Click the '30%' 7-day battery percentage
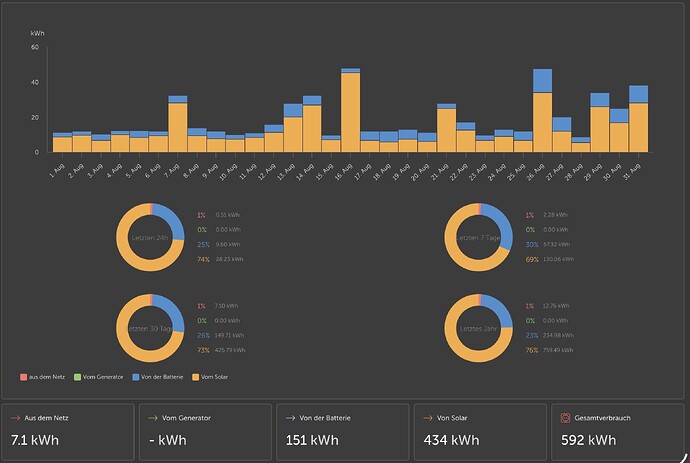This screenshot has width=690, height=463. point(532,245)
